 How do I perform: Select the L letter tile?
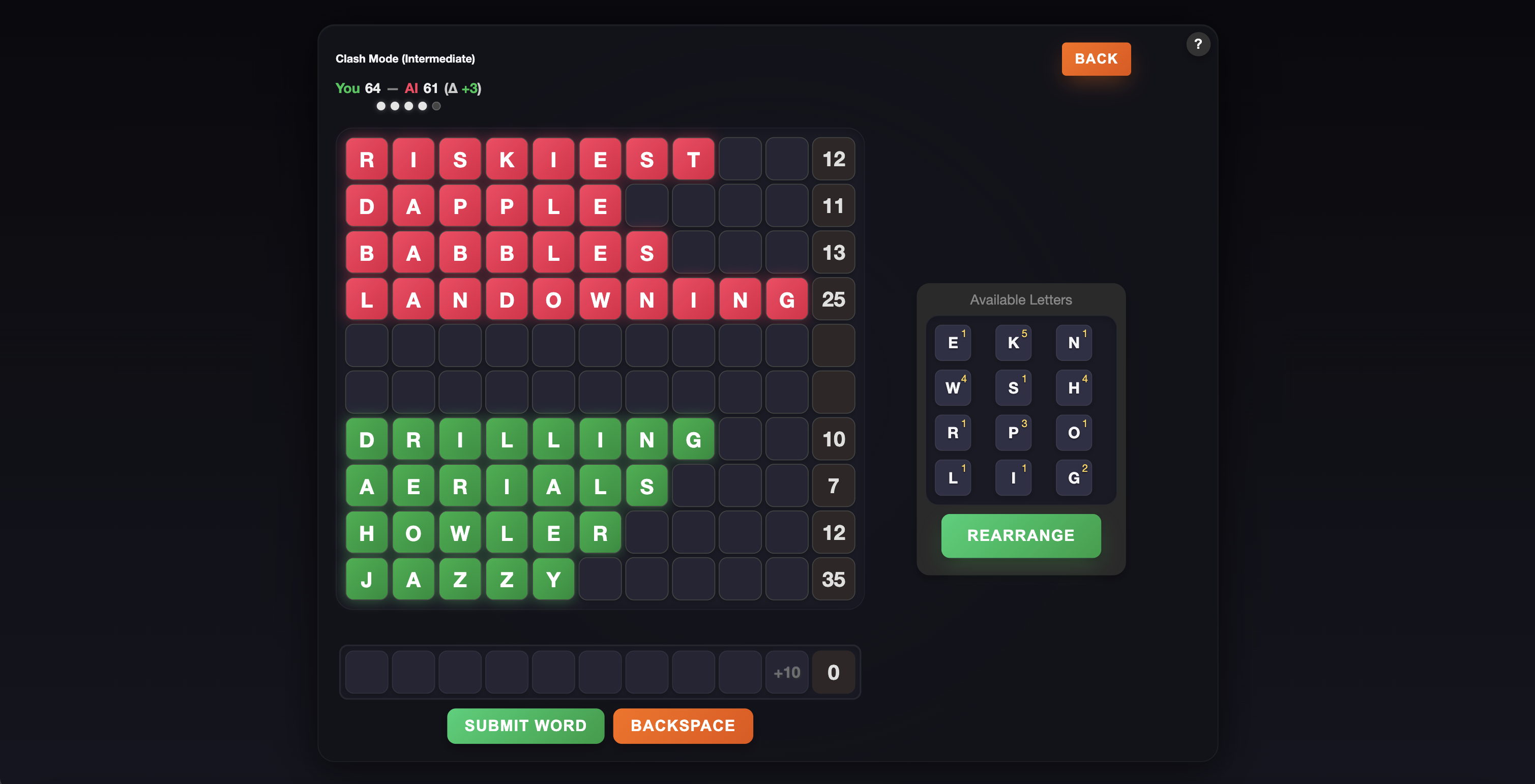(x=953, y=478)
